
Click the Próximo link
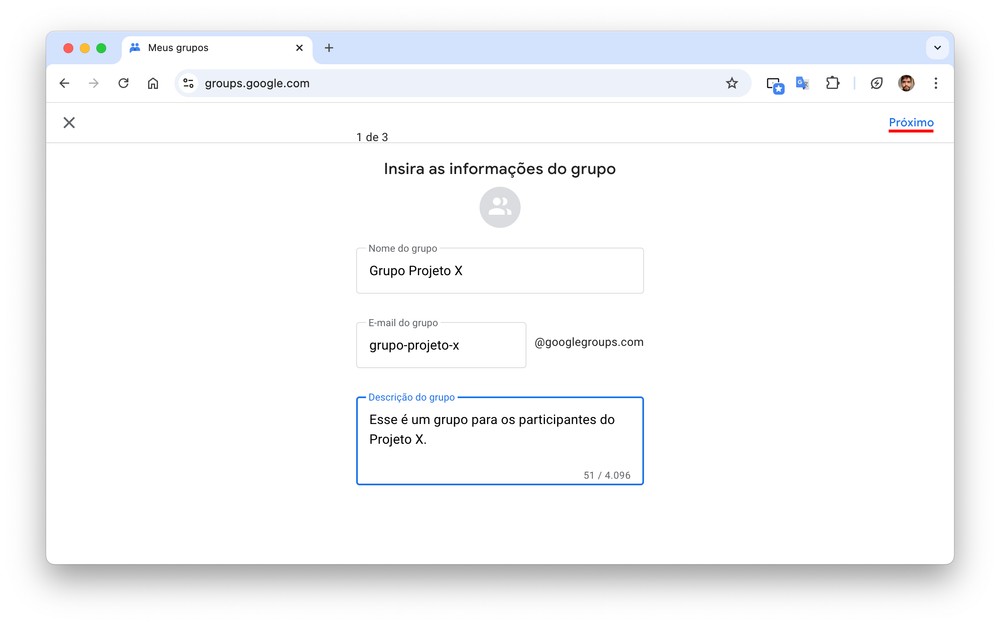[x=911, y=123]
